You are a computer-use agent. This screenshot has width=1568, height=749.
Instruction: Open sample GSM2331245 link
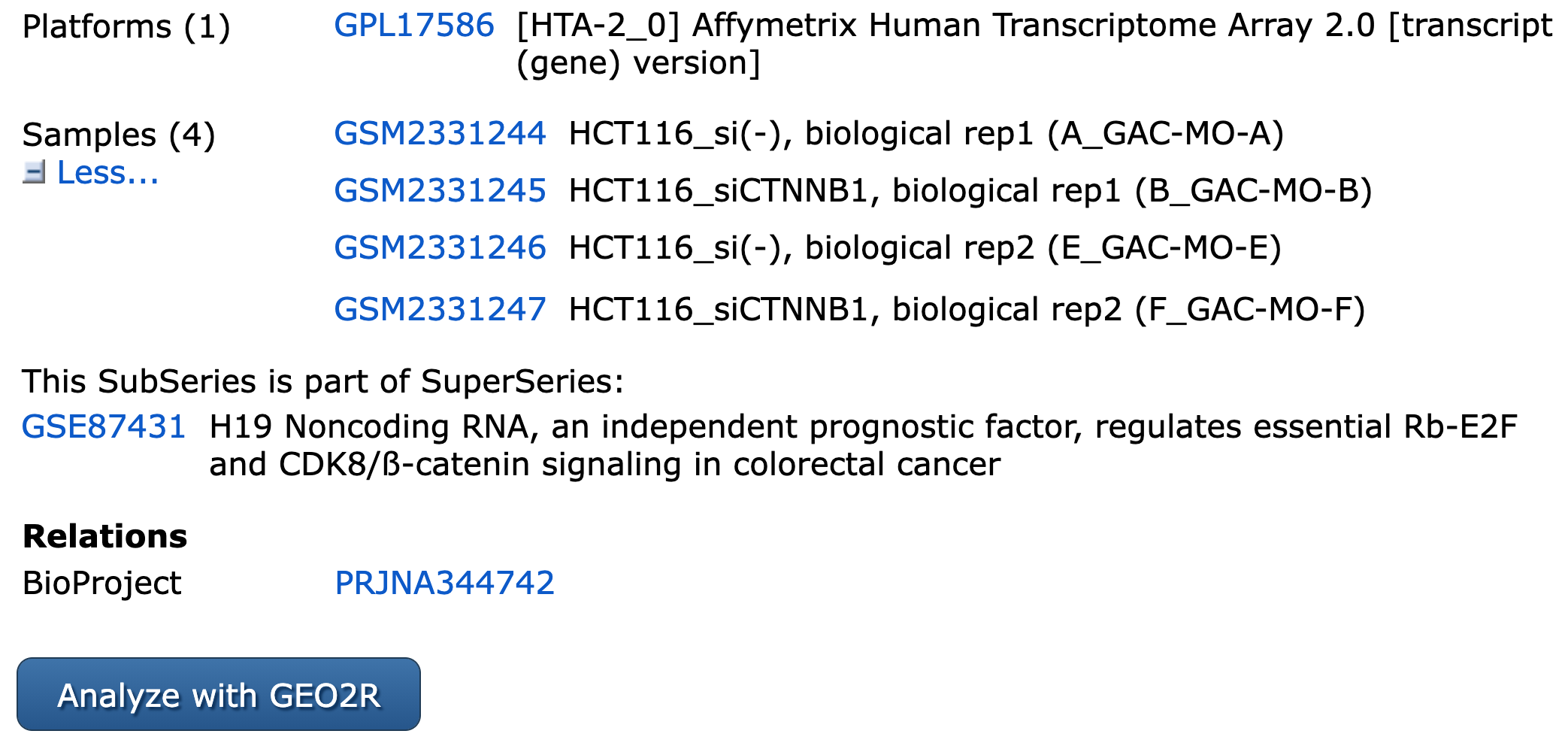[x=440, y=191]
